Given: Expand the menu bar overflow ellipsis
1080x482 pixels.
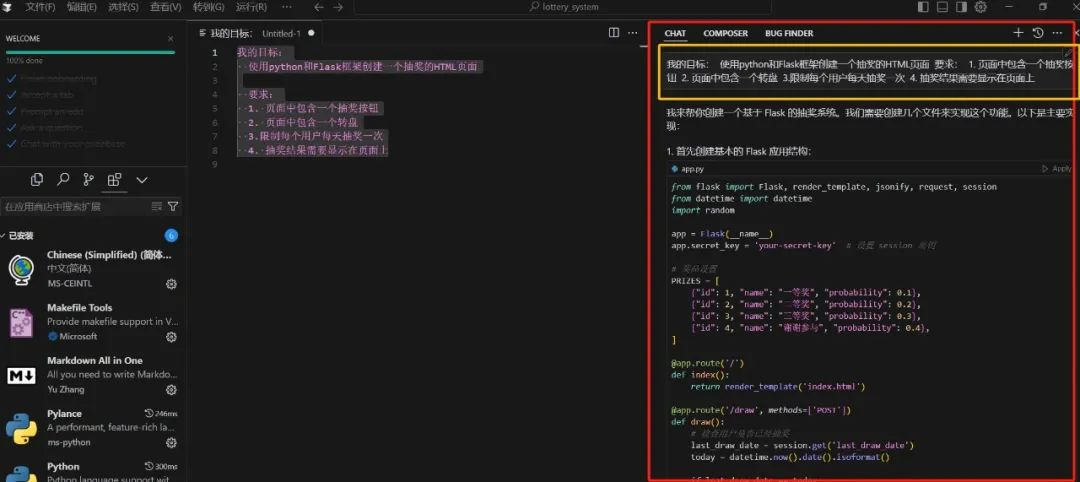Looking at the screenshot, I should 287,7.
